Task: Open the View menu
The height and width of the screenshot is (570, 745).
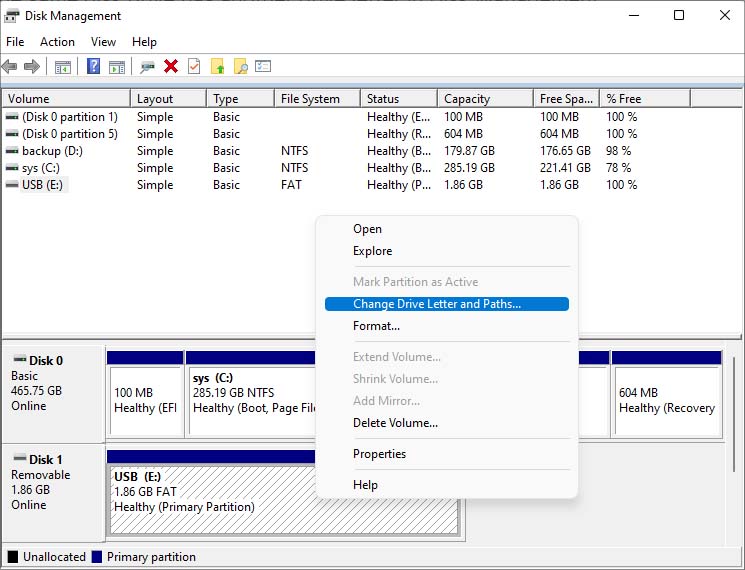Action: tap(103, 42)
